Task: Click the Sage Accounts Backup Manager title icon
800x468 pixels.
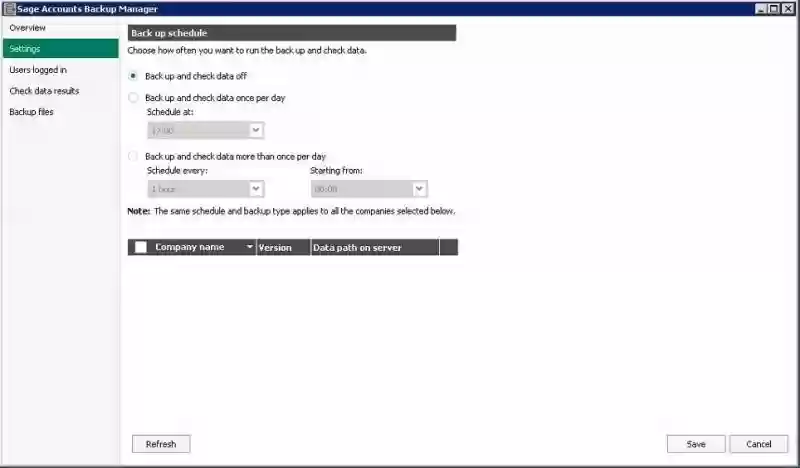Action: tap(9, 9)
